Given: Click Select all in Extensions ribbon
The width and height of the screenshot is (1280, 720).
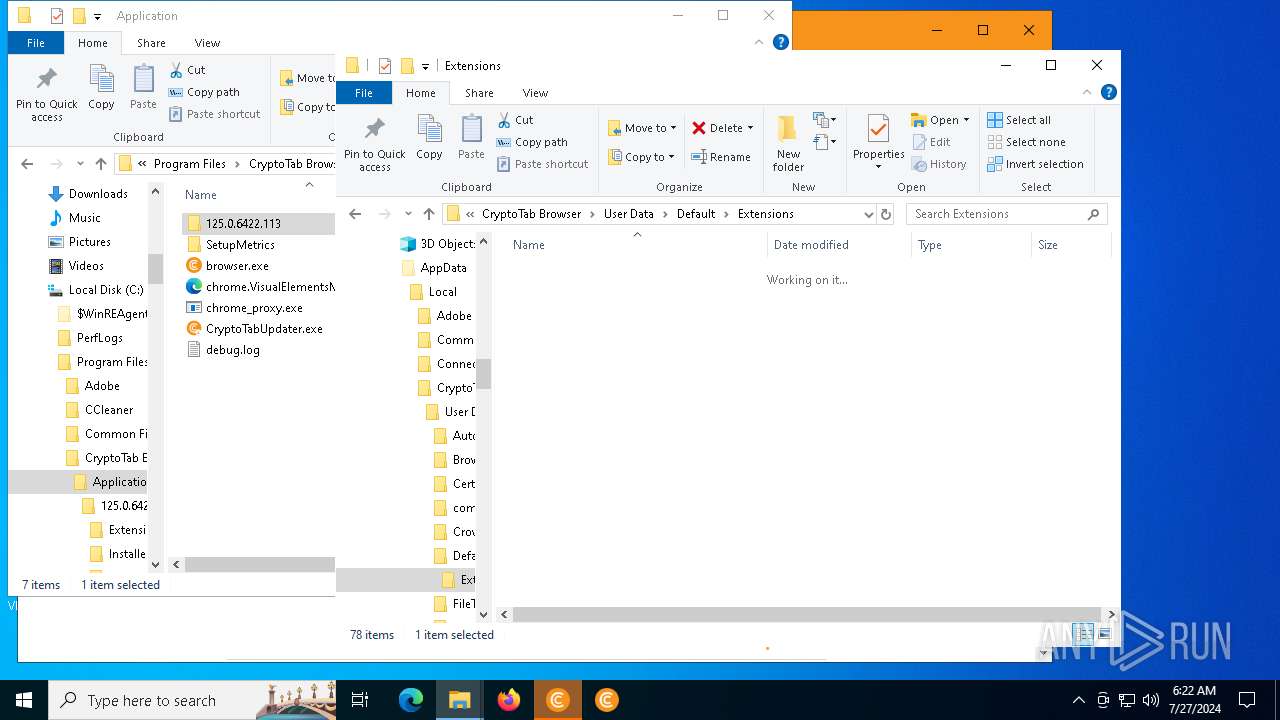Looking at the screenshot, I should (x=1019, y=120).
